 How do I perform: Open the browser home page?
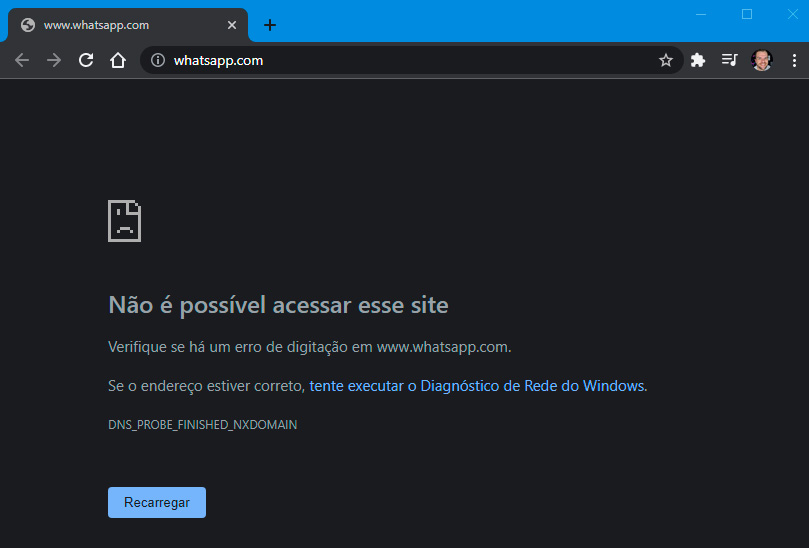coord(118,60)
